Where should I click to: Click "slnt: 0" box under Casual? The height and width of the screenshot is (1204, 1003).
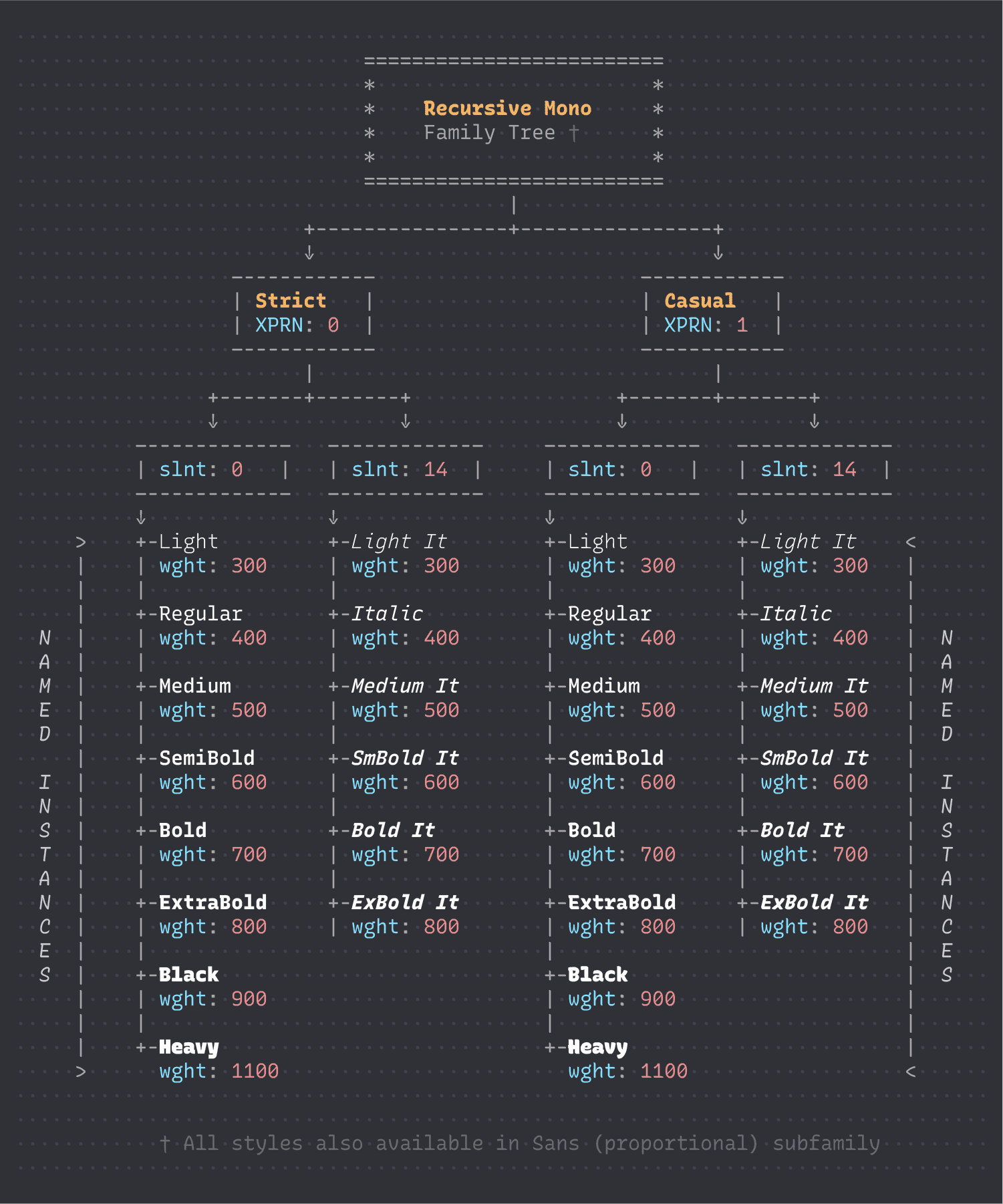coord(622,469)
